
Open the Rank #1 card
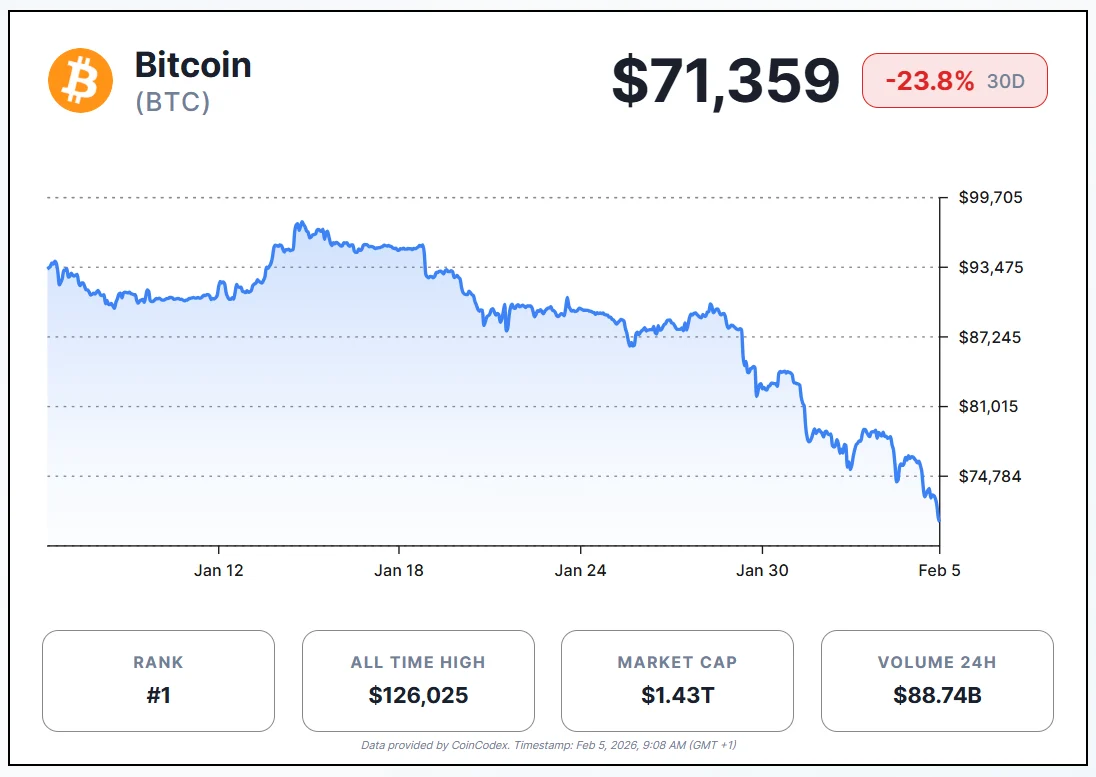pyautogui.click(x=158, y=680)
